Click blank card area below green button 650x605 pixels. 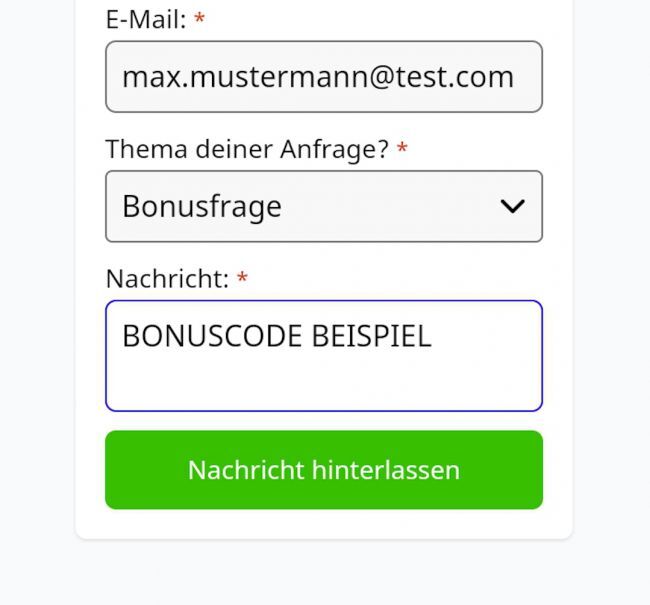(323, 524)
